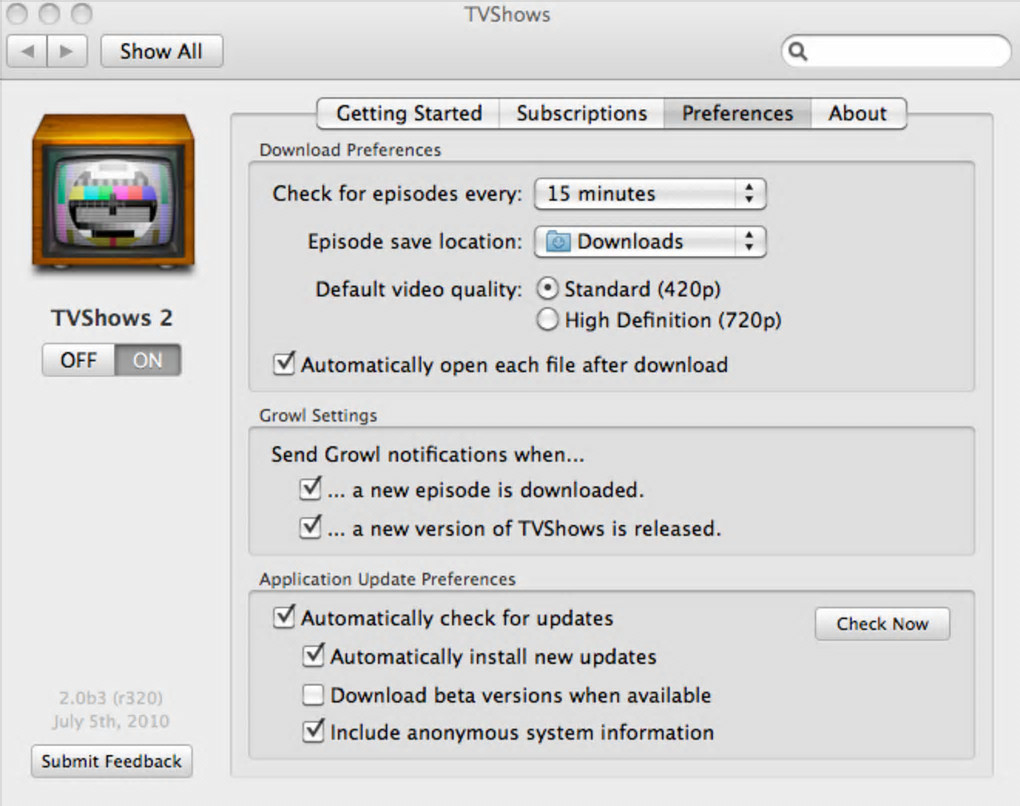
Task: Click the yellow minimize window button
Action: 49,13
